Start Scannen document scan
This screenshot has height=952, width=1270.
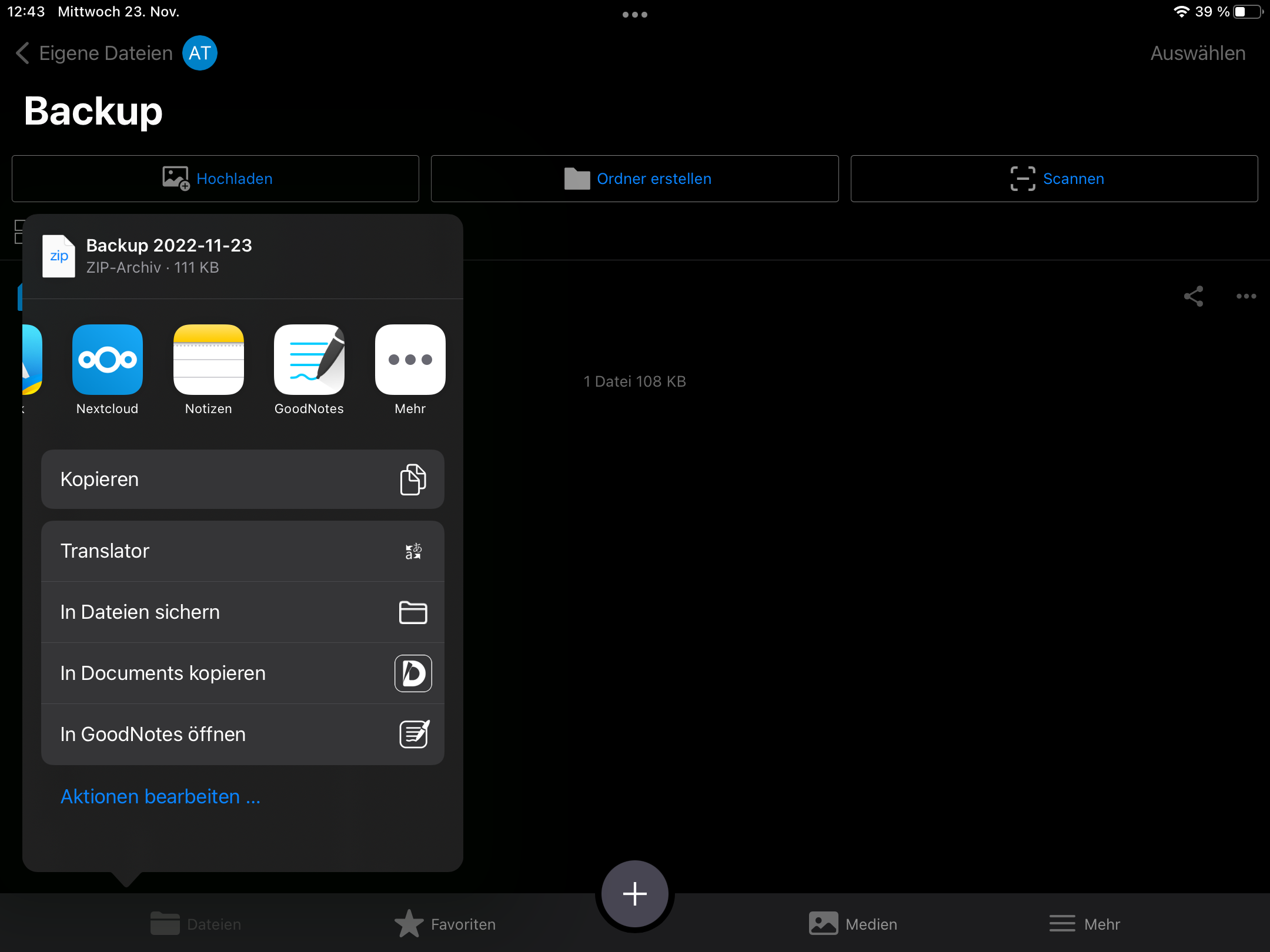[x=1054, y=179]
